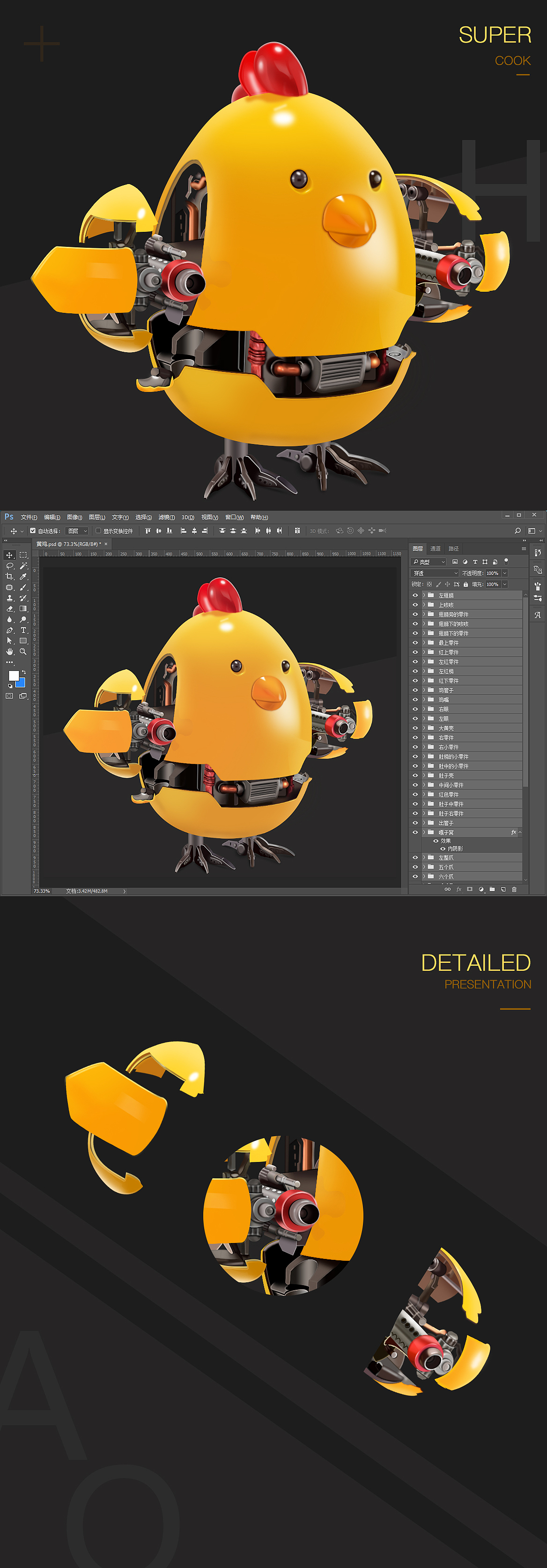Screen dimensions: 547x1568
Task: Open the 不透明度 opacity dropdown arrow
Action: tap(504, 573)
